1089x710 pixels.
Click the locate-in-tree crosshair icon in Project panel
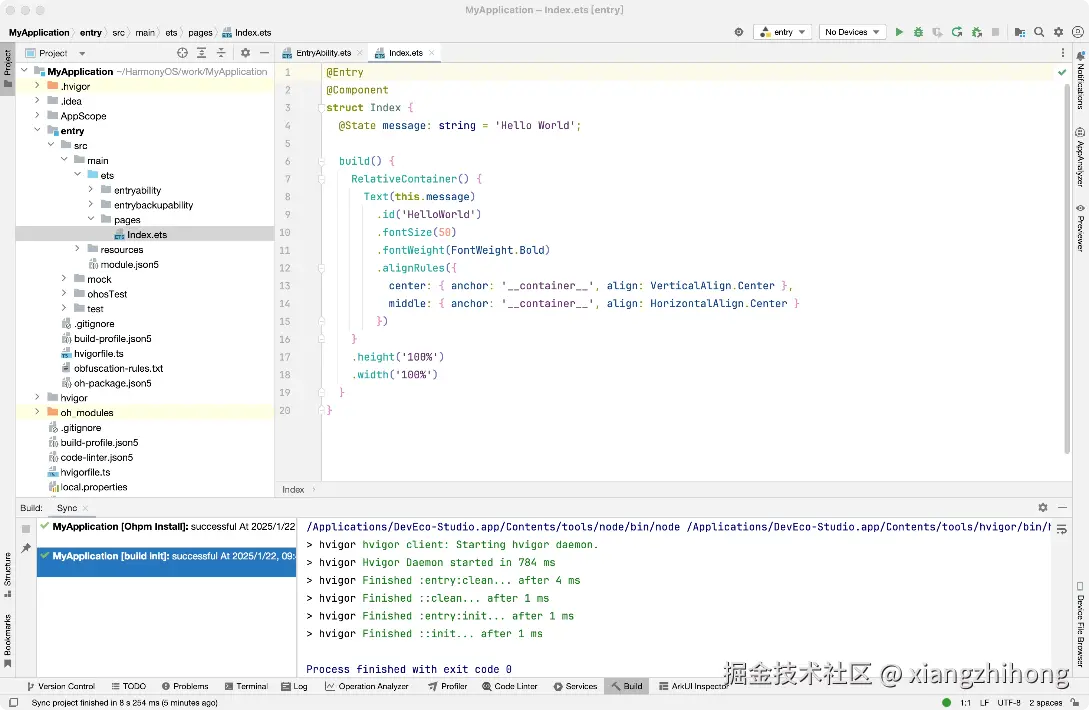click(x=182, y=53)
